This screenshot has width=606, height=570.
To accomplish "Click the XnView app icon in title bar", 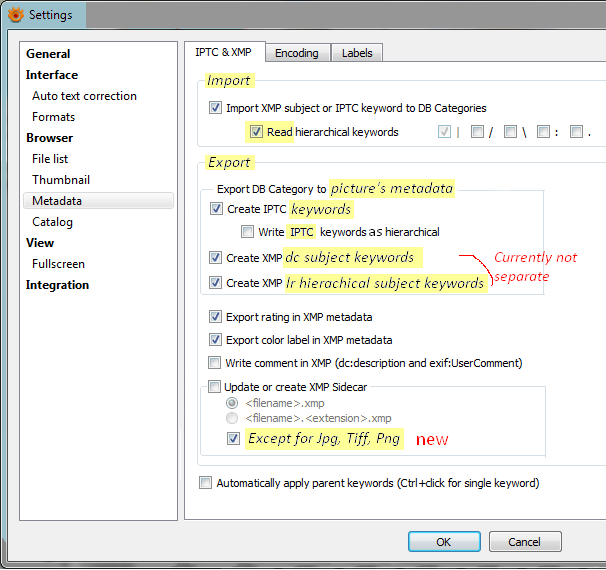I will pyautogui.click(x=15, y=15).
